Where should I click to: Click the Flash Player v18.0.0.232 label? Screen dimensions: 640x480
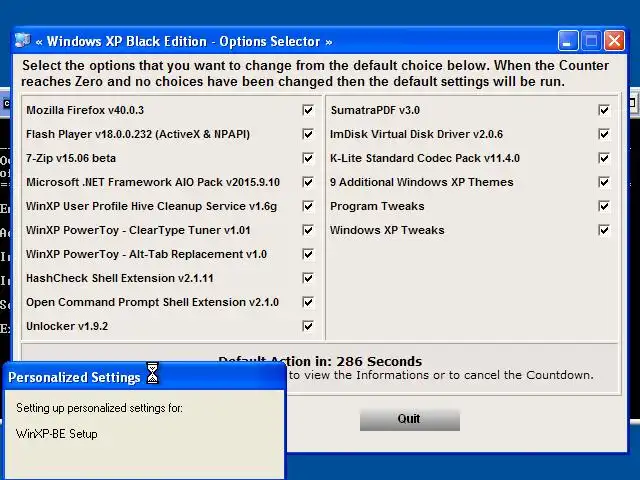pos(138,134)
